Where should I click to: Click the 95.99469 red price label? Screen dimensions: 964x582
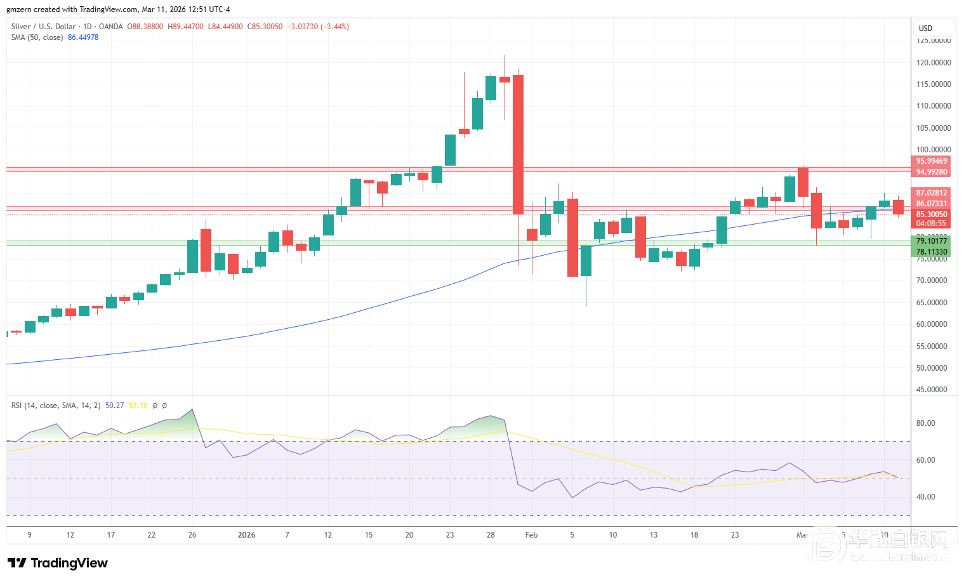pos(930,161)
